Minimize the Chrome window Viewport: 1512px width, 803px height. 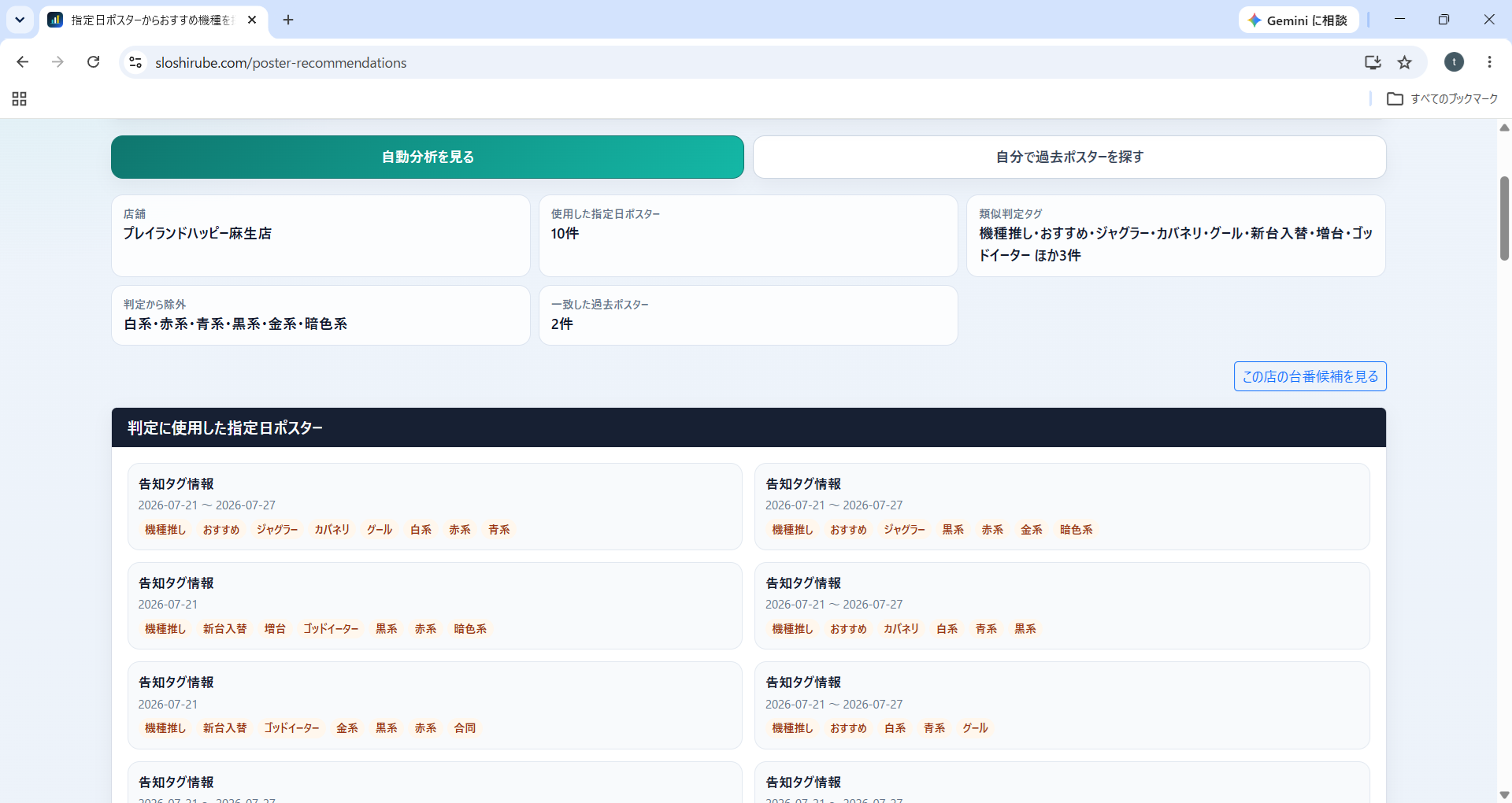(x=1399, y=20)
